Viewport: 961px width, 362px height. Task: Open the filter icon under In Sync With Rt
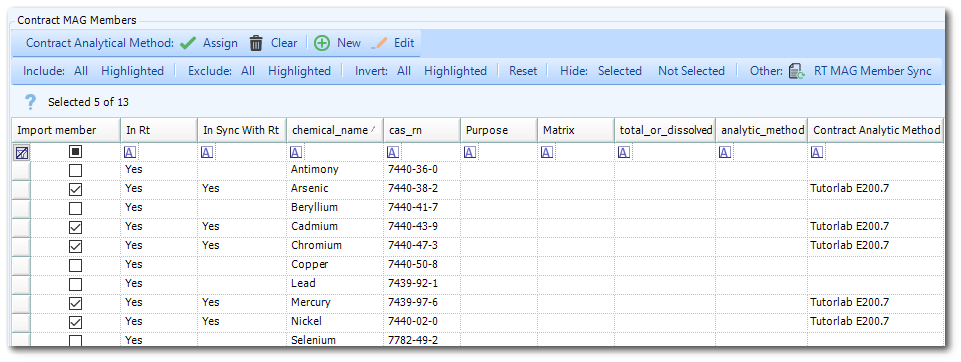tap(207, 152)
